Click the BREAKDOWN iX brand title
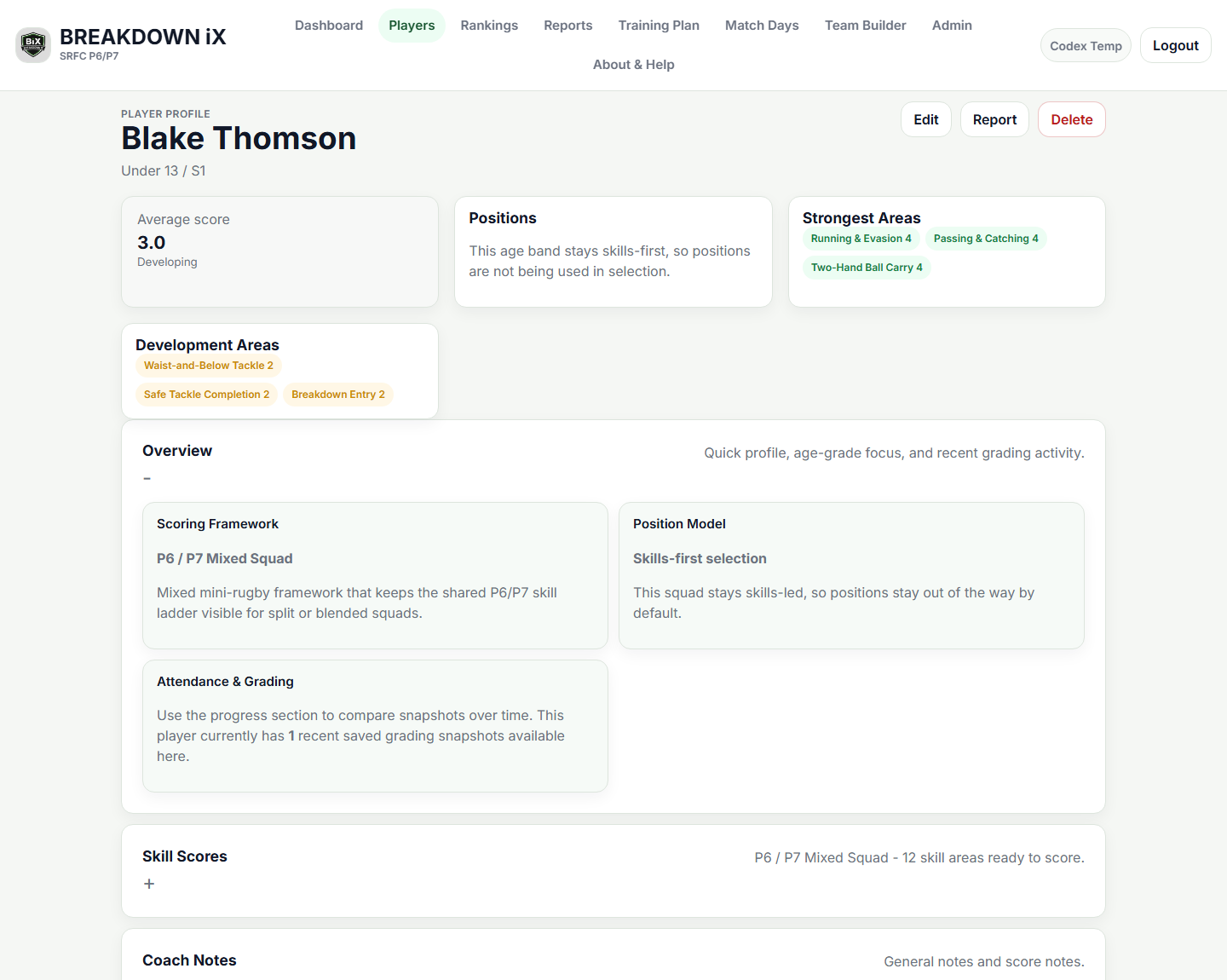 [x=143, y=37]
